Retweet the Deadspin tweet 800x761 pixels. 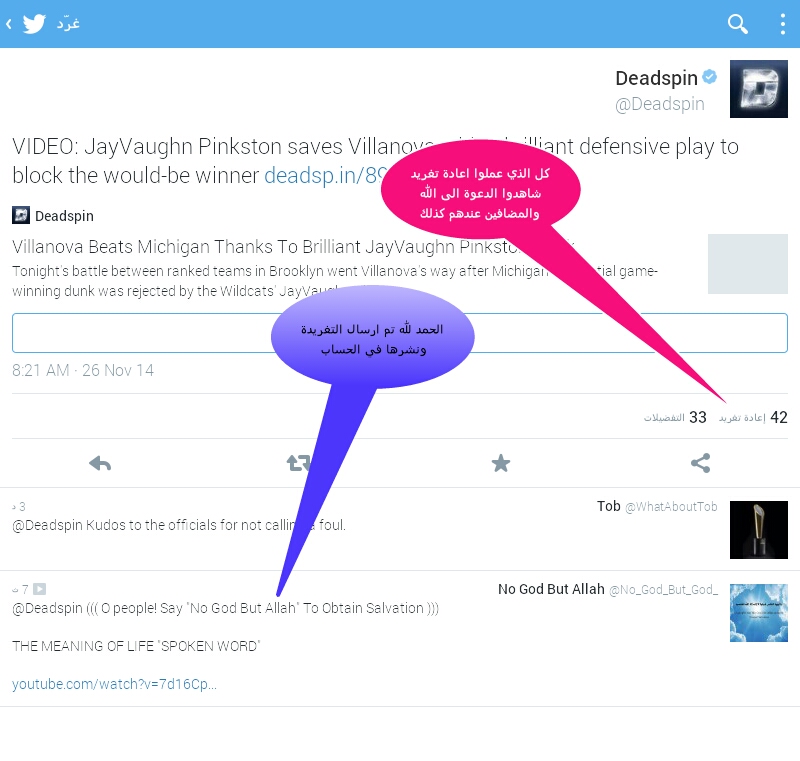298,463
